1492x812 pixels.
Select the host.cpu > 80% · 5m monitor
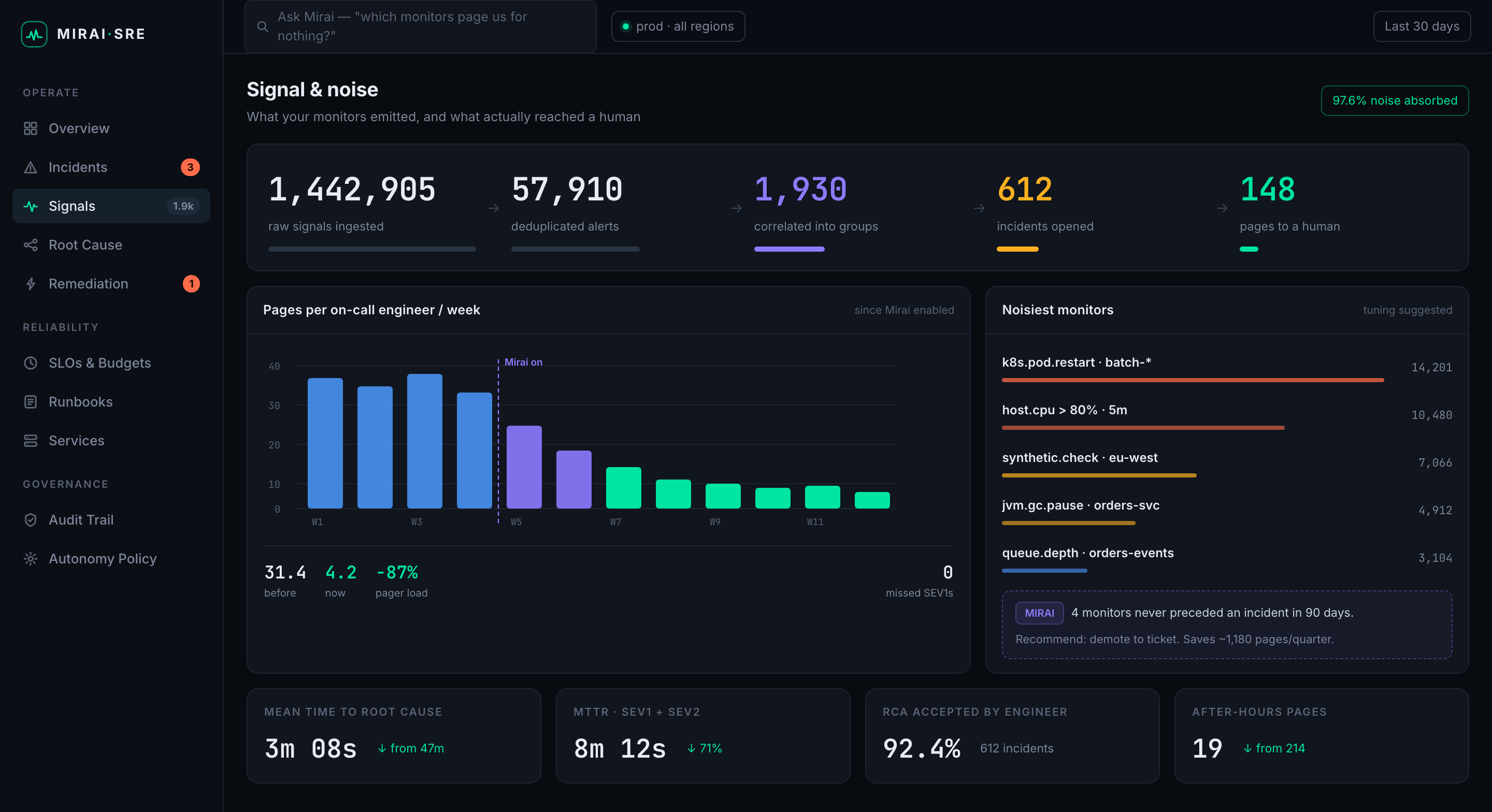[x=1227, y=415]
